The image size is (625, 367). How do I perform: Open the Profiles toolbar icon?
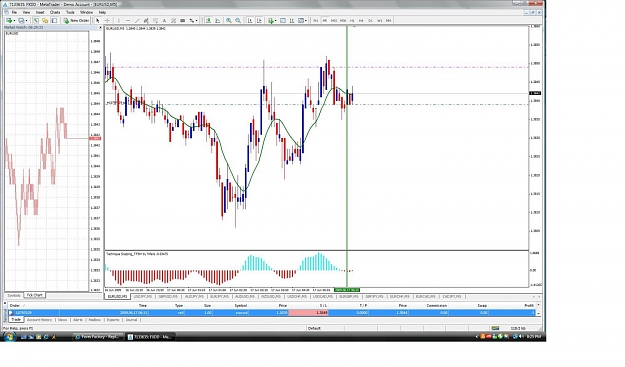(22, 20)
